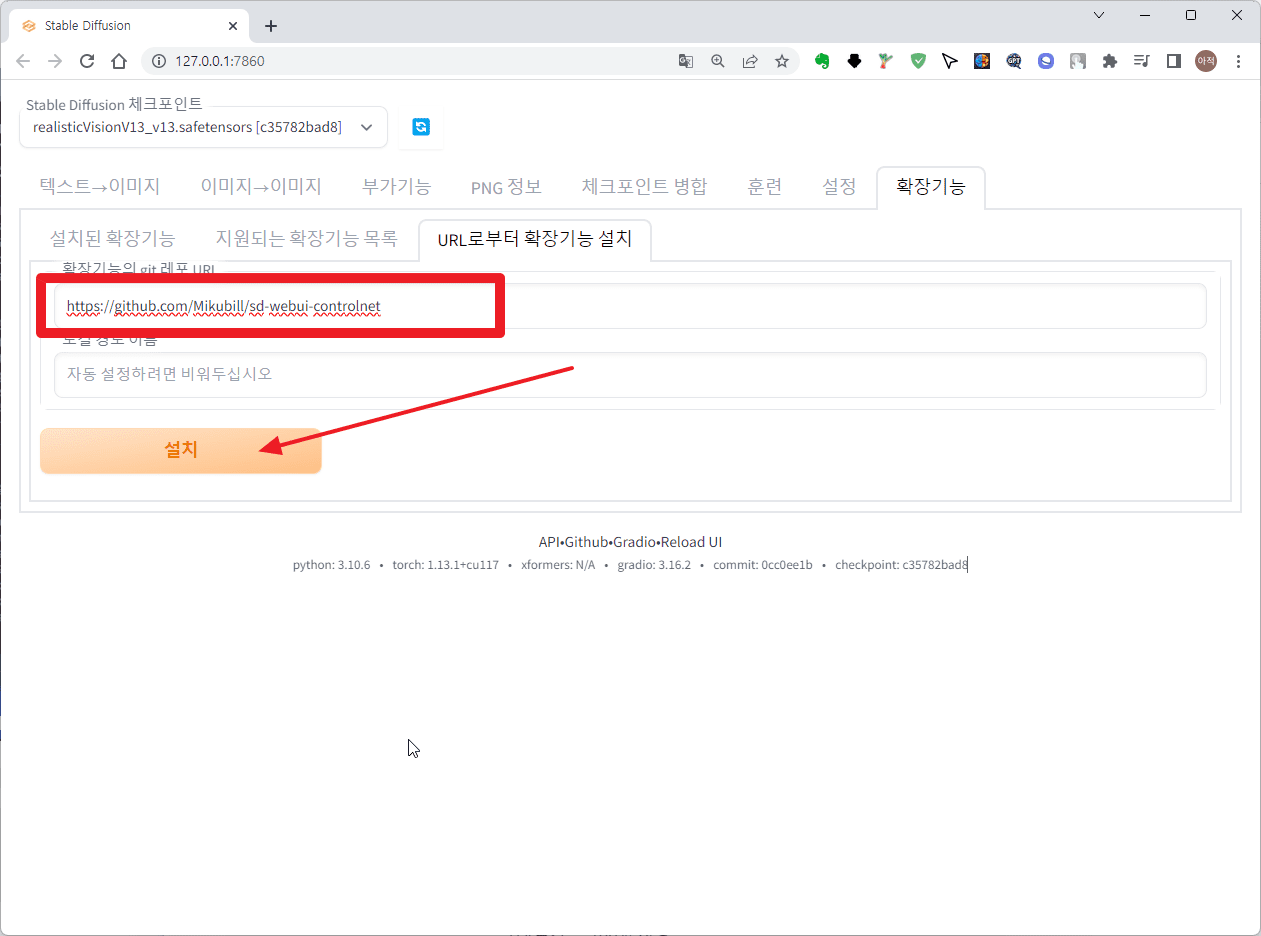Click the torch: 1.13.1+cu117 text

[445, 565]
